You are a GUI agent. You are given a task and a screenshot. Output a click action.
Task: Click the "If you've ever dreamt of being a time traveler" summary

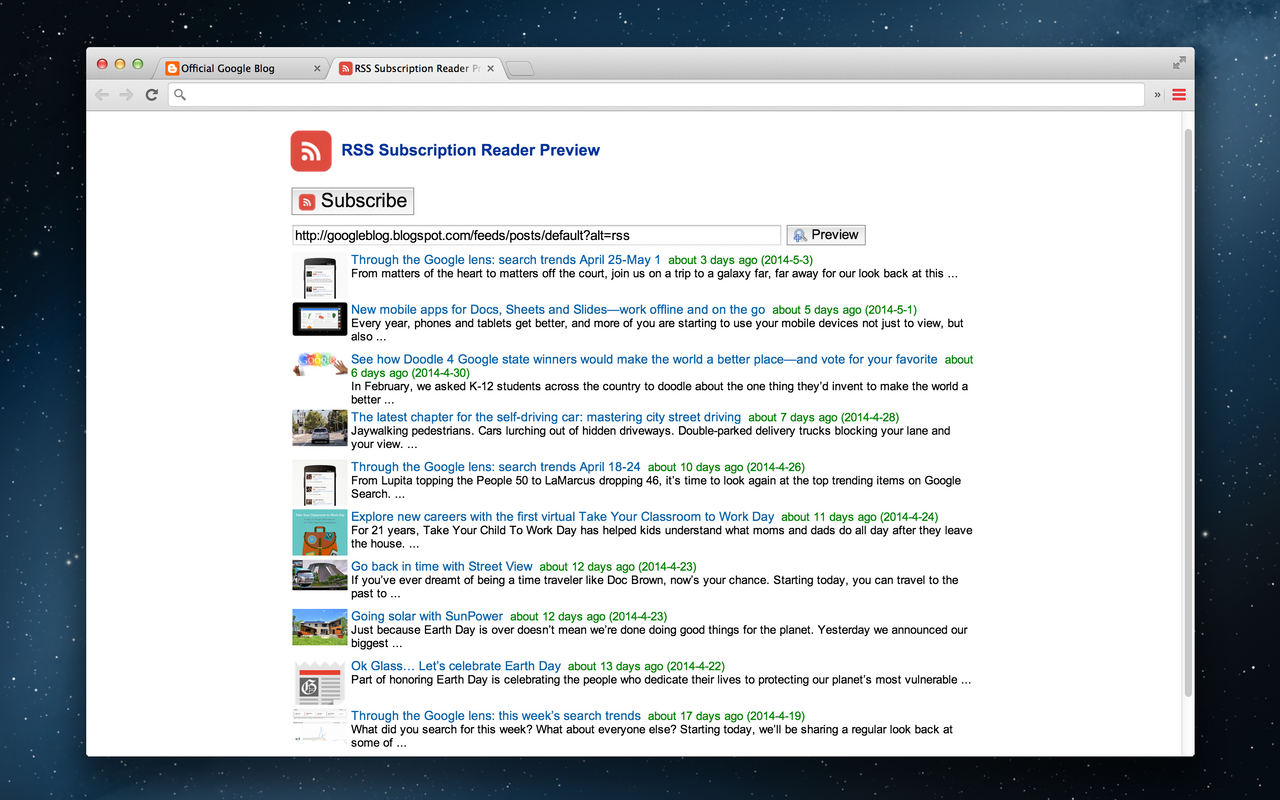pyautogui.click(x=655, y=587)
